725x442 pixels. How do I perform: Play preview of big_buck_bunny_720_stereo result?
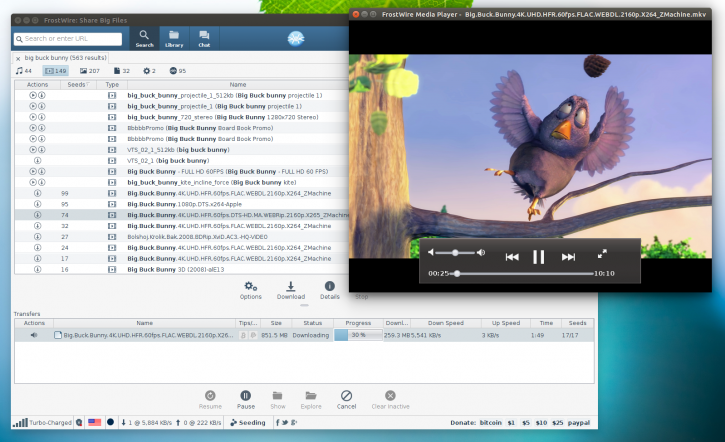coord(33,117)
